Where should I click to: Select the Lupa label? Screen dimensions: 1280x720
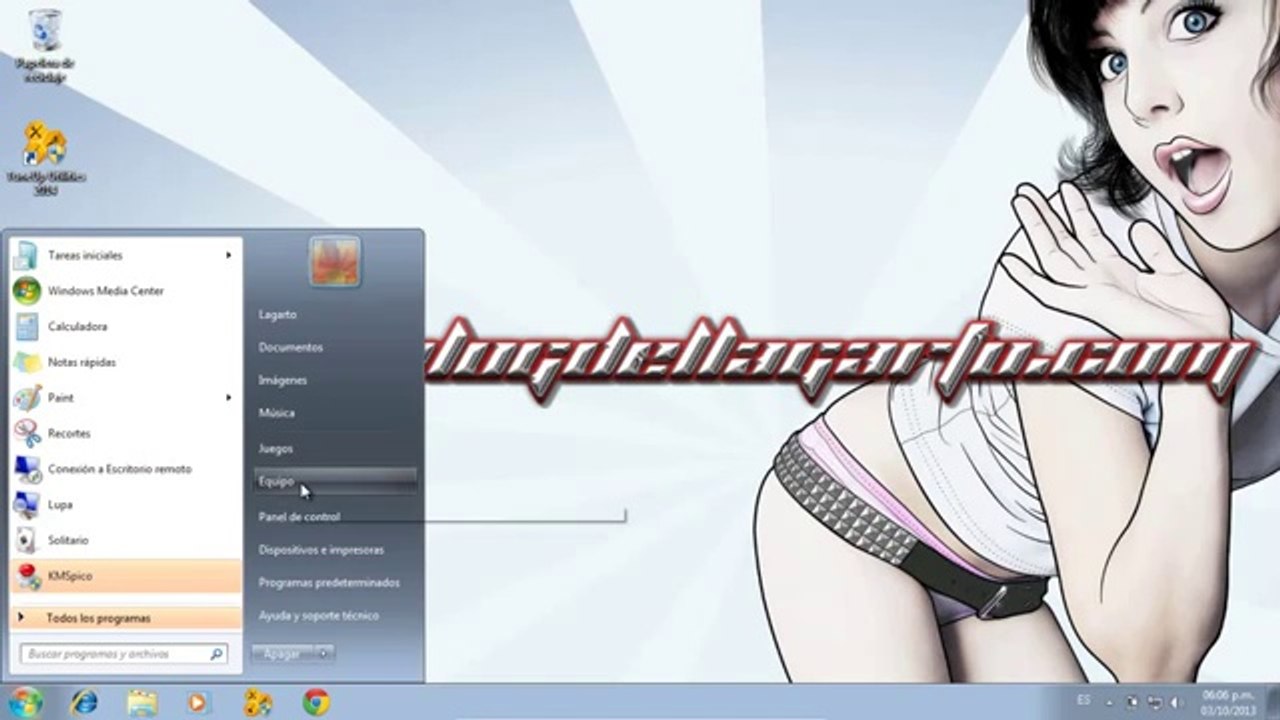pyautogui.click(x=60, y=504)
